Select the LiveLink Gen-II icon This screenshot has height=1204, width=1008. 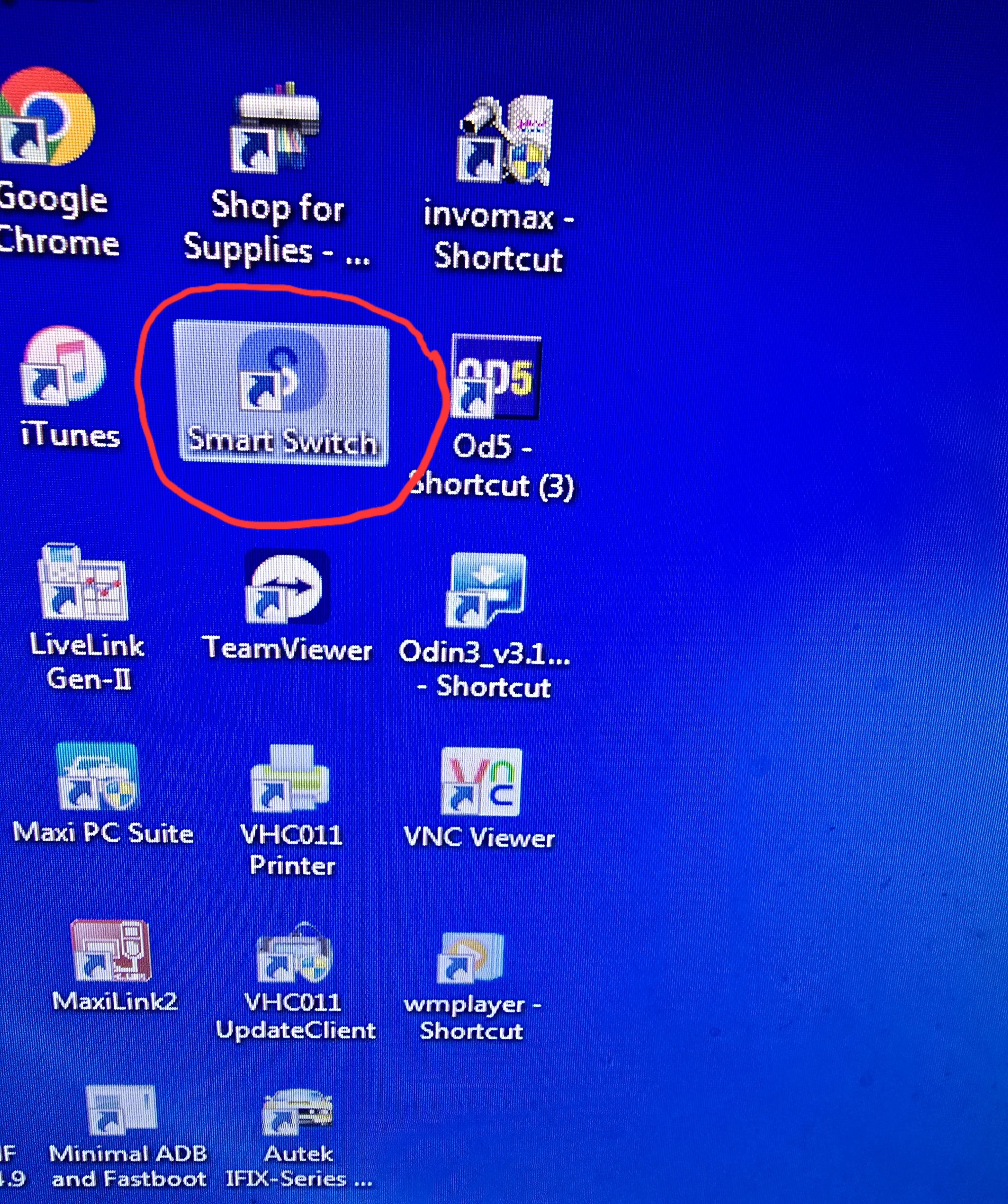83,581
